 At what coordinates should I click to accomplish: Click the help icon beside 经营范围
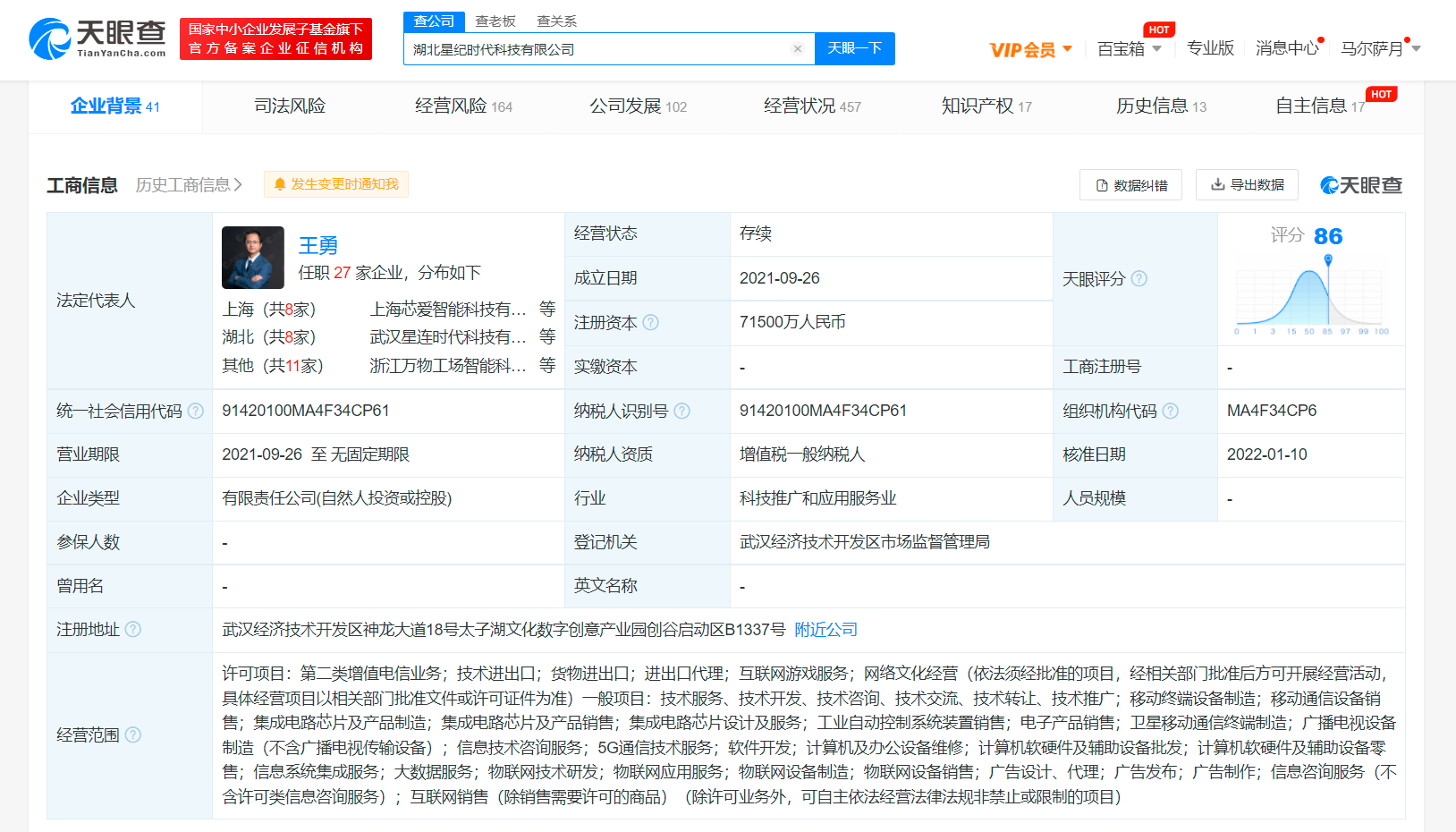(133, 735)
